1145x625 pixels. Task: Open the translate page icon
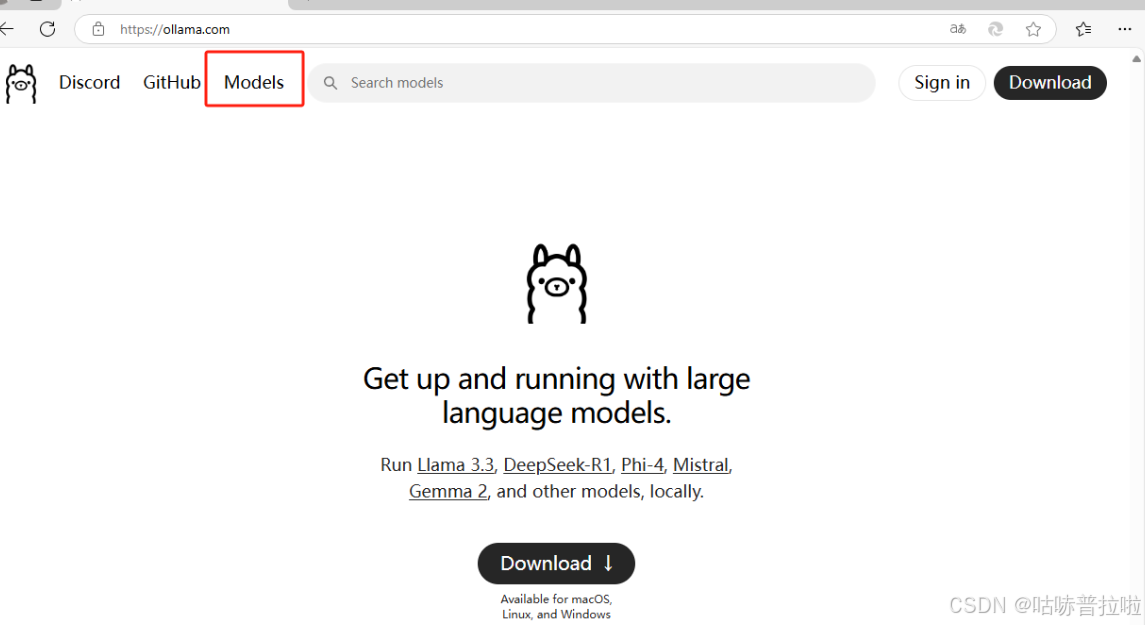tap(957, 29)
